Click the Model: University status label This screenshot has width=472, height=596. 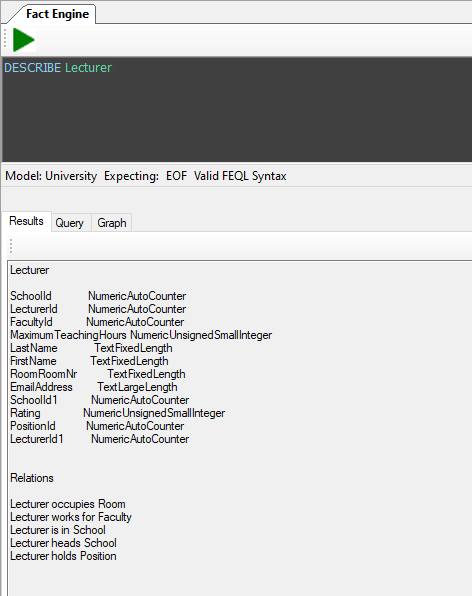[x=51, y=176]
